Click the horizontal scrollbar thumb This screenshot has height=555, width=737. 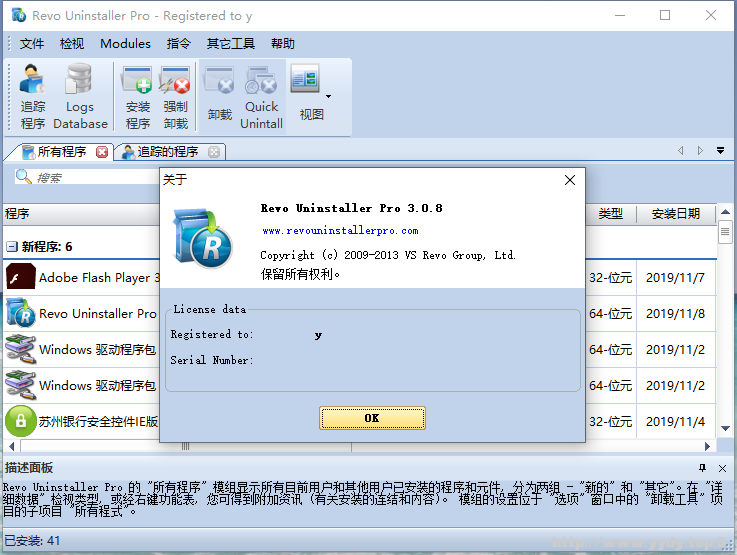(x=186, y=446)
